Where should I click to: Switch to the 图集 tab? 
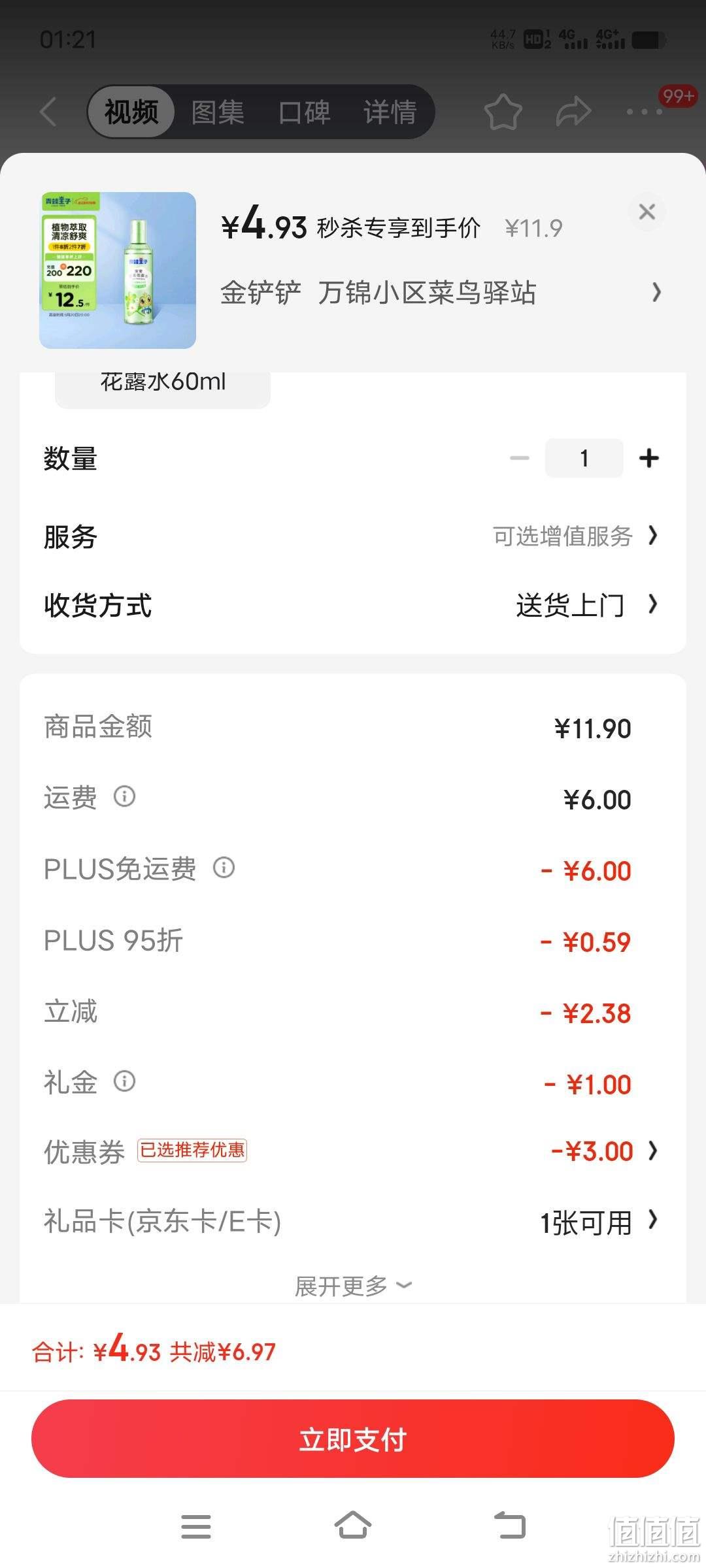[x=218, y=112]
